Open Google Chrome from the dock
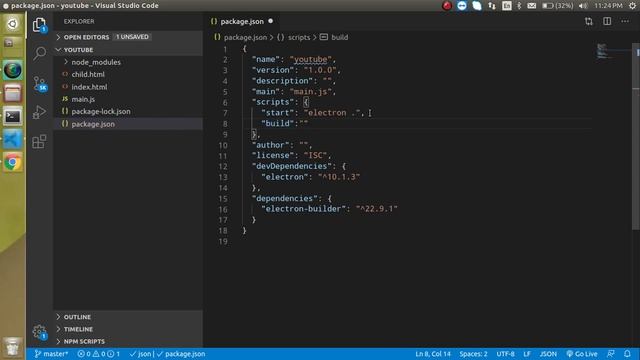Viewport: 640px width, 360px height. coord(13,162)
